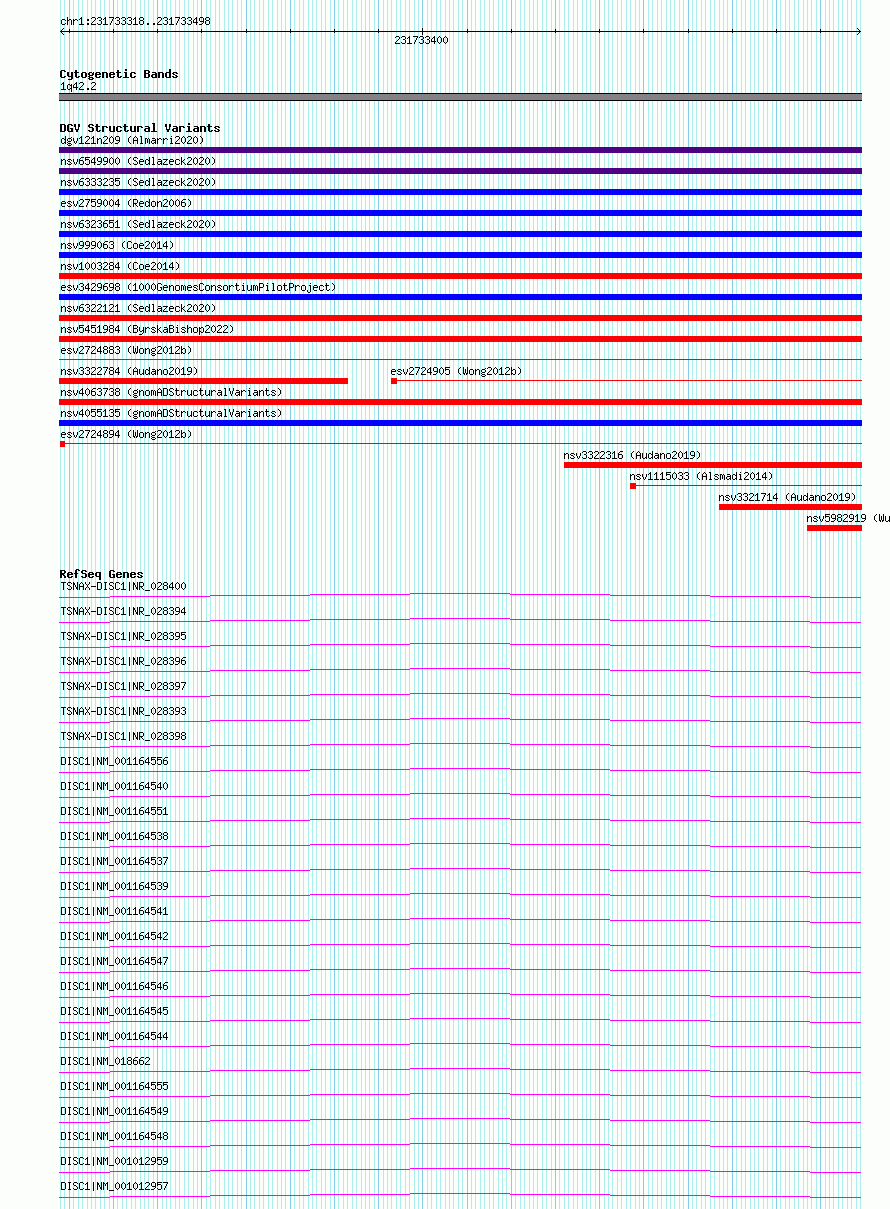Select variant nsv3321714 (Audano2019) label
Image resolution: width=890 pixels, height=1209 pixels.
click(788, 497)
